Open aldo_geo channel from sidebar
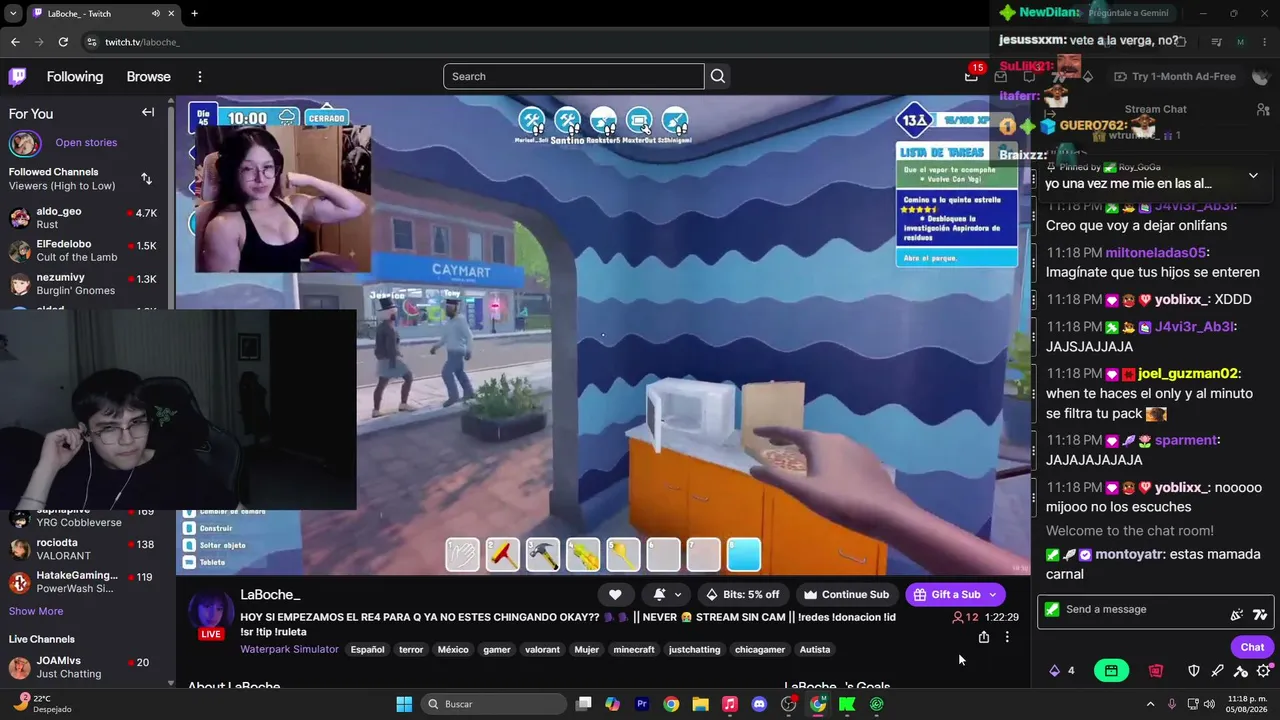 [x=84, y=218]
